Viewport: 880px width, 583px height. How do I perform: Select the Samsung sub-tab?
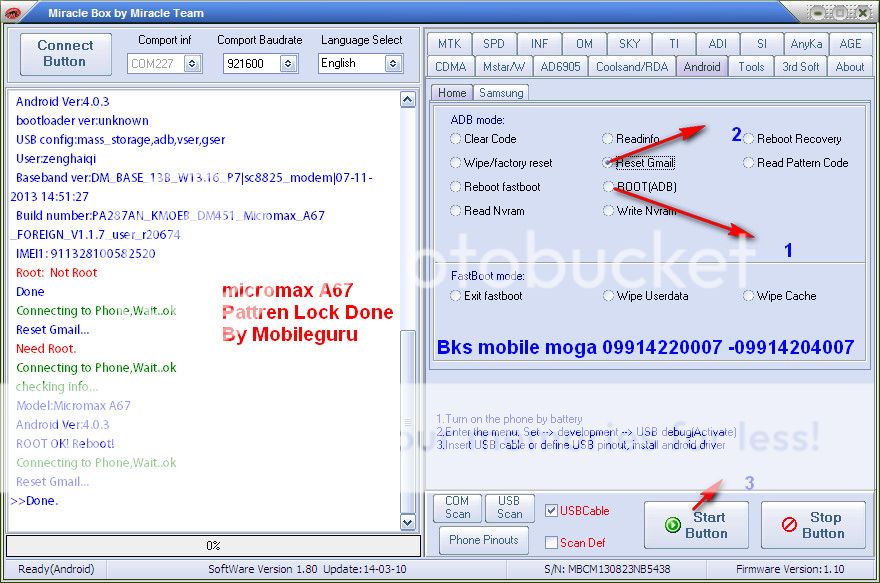click(x=501, y=93)
